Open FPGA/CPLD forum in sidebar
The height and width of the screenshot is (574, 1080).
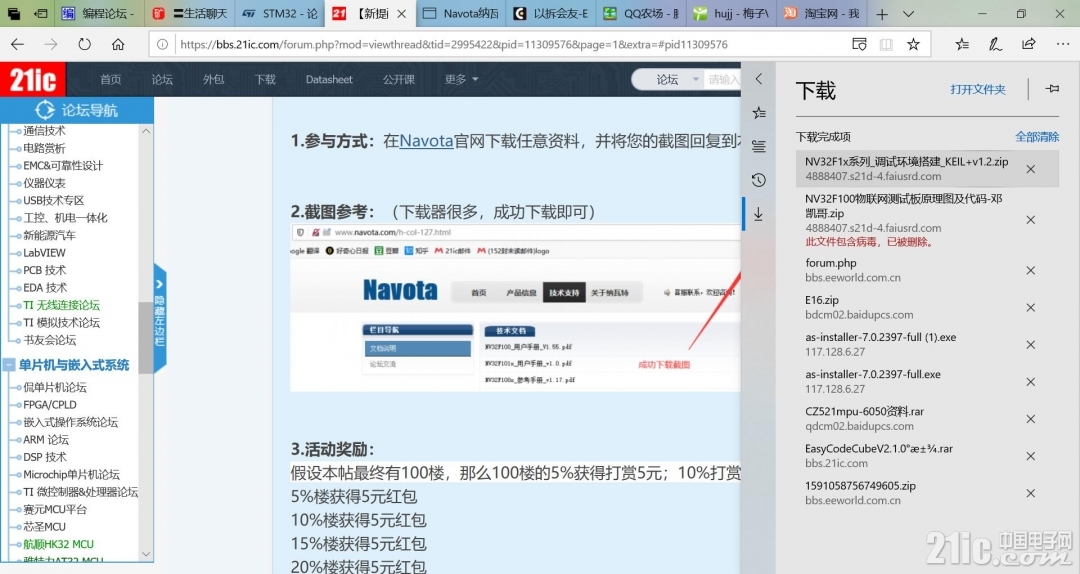[x=50, y=404]
